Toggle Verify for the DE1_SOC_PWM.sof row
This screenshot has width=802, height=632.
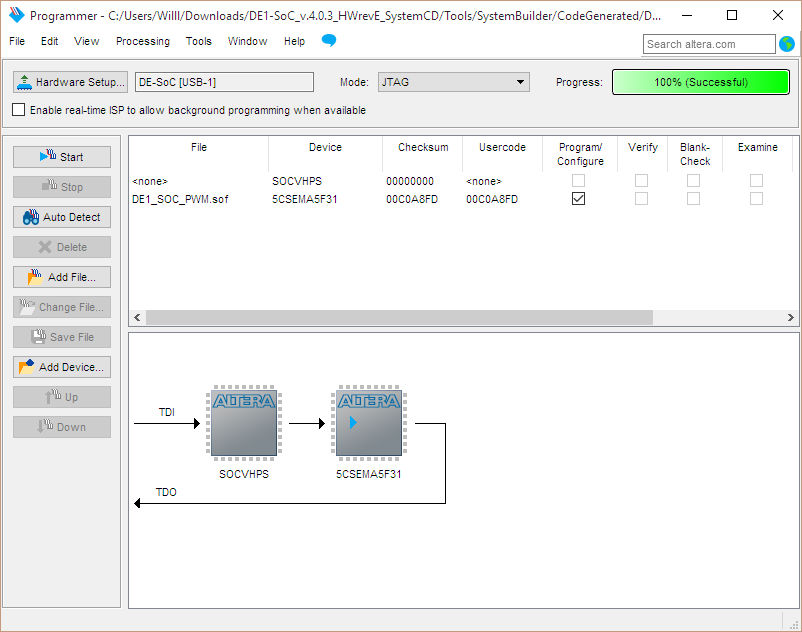pos(641,198)
